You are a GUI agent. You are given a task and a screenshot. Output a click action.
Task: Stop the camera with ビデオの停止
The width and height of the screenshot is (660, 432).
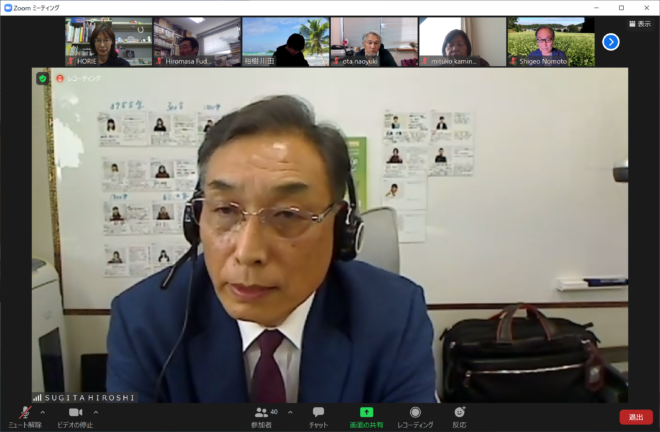(74, 416)
